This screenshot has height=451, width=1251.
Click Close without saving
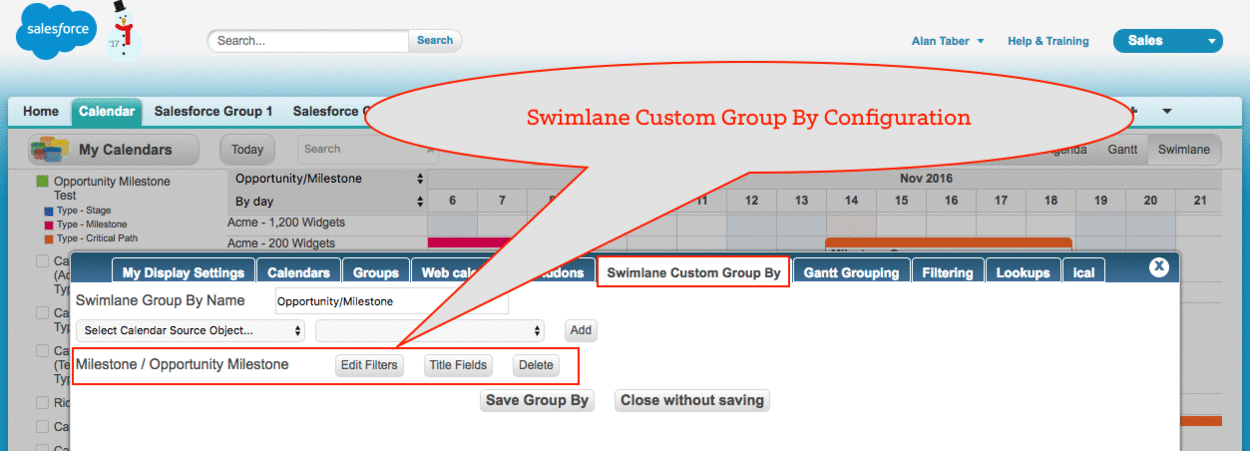coord(692,400)
